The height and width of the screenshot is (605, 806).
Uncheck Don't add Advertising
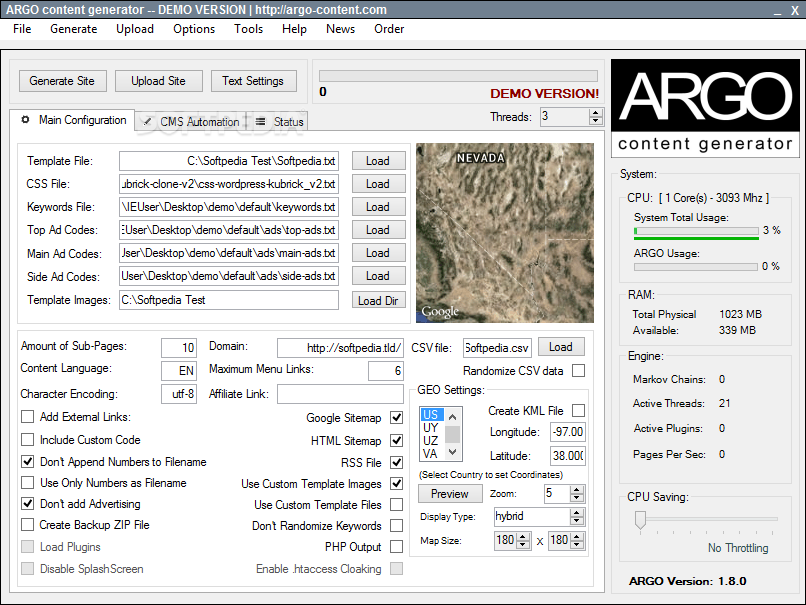tap(27, 504)
